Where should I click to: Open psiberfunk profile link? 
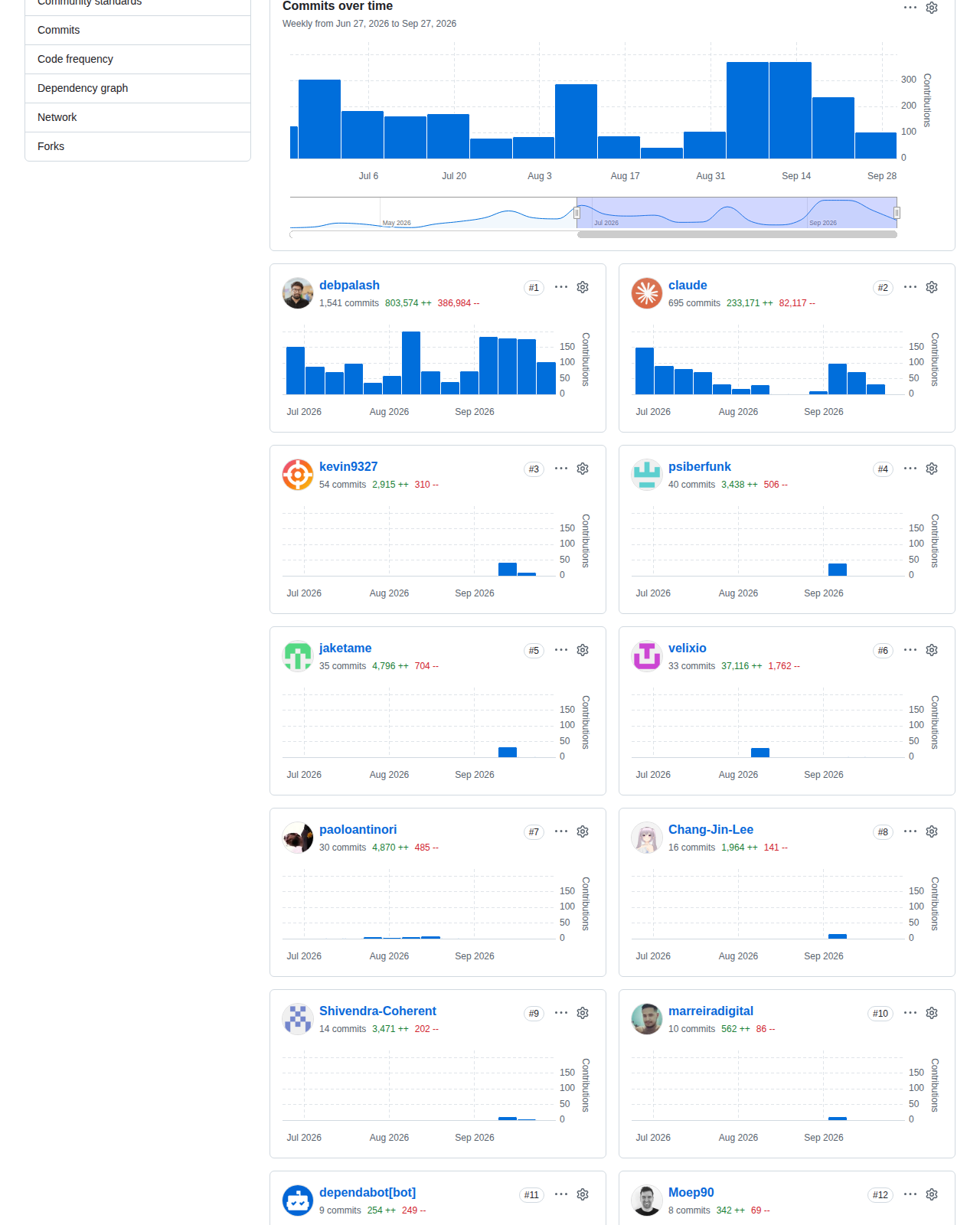[699, 466]
